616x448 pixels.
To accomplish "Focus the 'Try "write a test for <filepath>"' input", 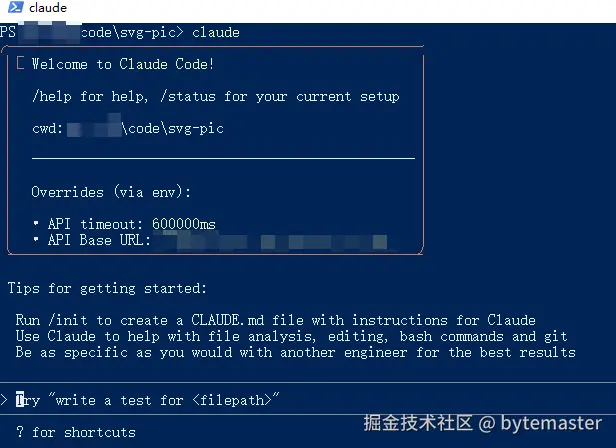I will click(x=150, y=400).
